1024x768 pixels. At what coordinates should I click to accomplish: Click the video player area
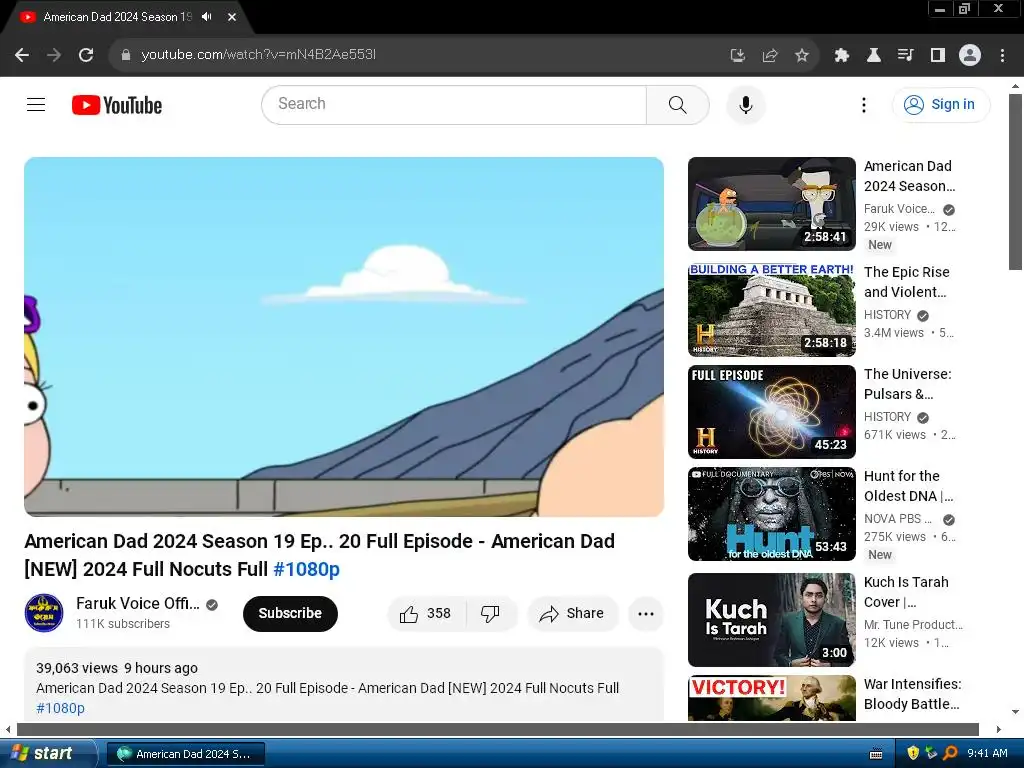[x=344, y=336]
